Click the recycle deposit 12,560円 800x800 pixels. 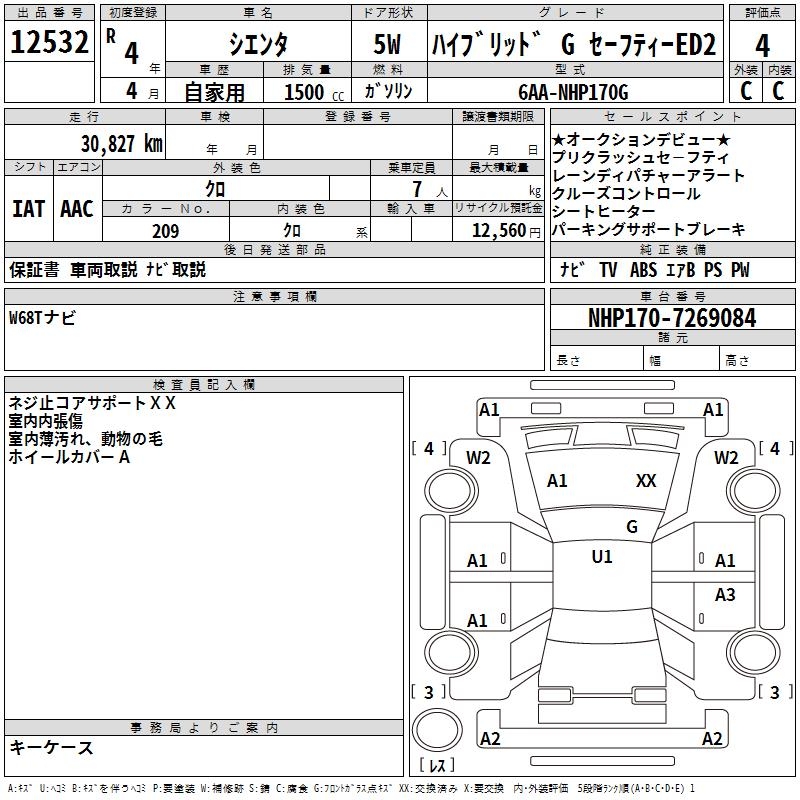coord(506,231)
